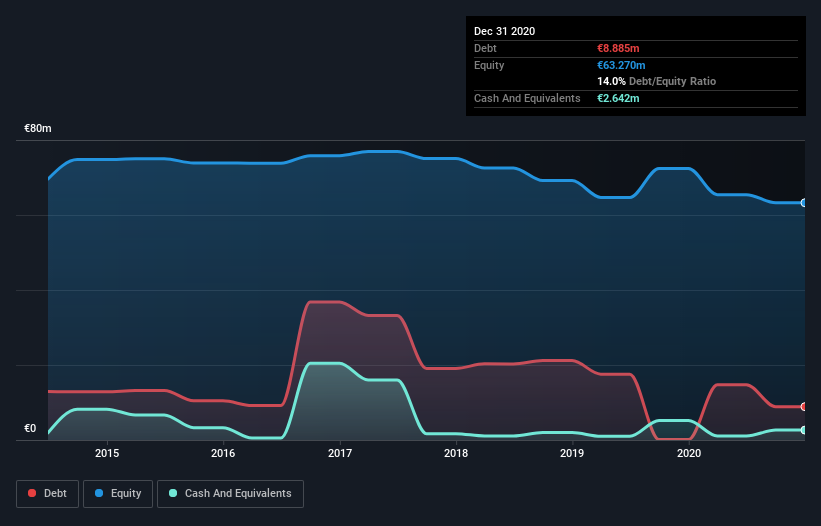The width and height of the screenshot is (821, 526).
Task: Click the 2018 x-axis label
Action: tap(456, 453)
